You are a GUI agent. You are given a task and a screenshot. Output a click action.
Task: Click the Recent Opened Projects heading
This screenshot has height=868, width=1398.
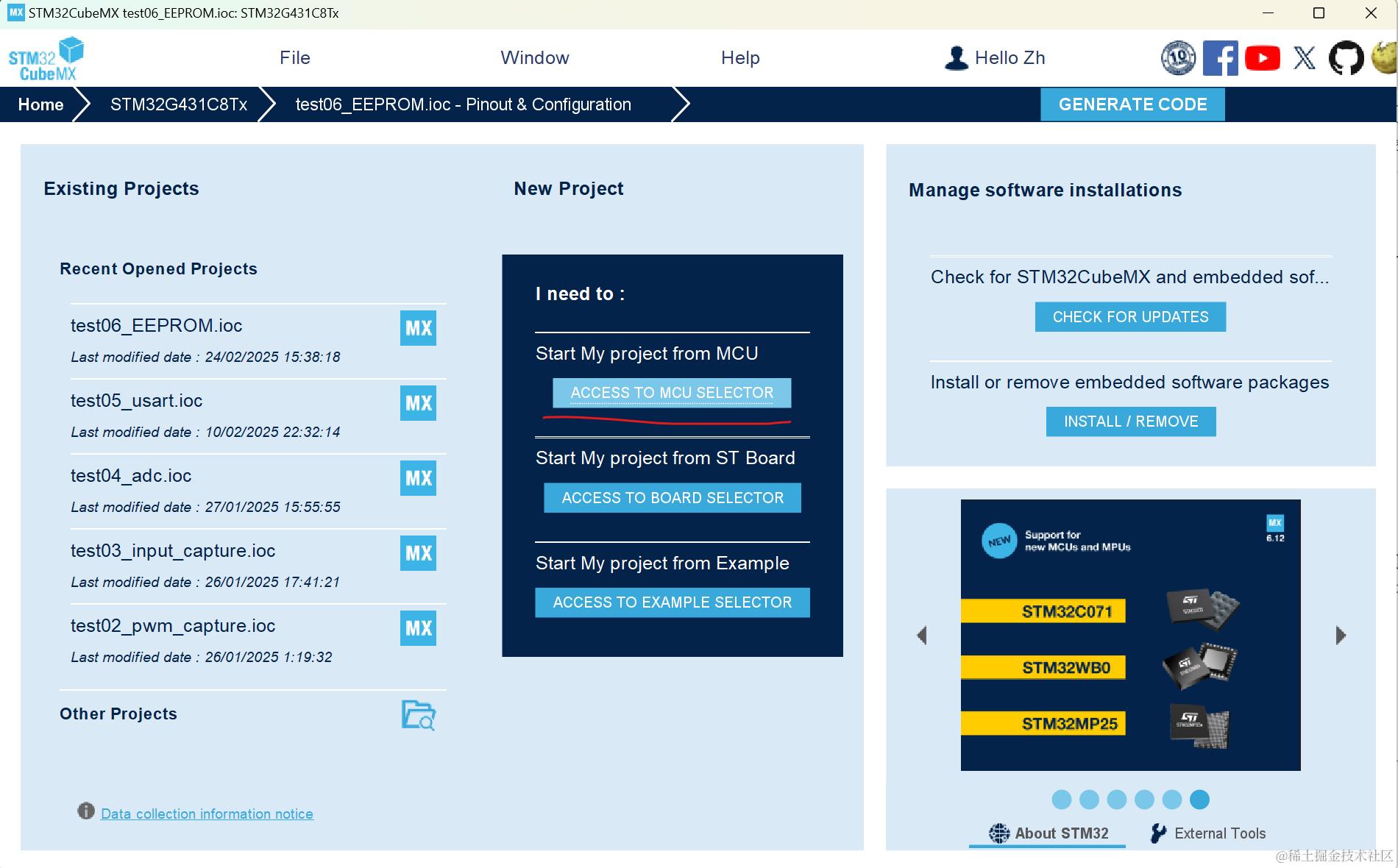(158, 269)
